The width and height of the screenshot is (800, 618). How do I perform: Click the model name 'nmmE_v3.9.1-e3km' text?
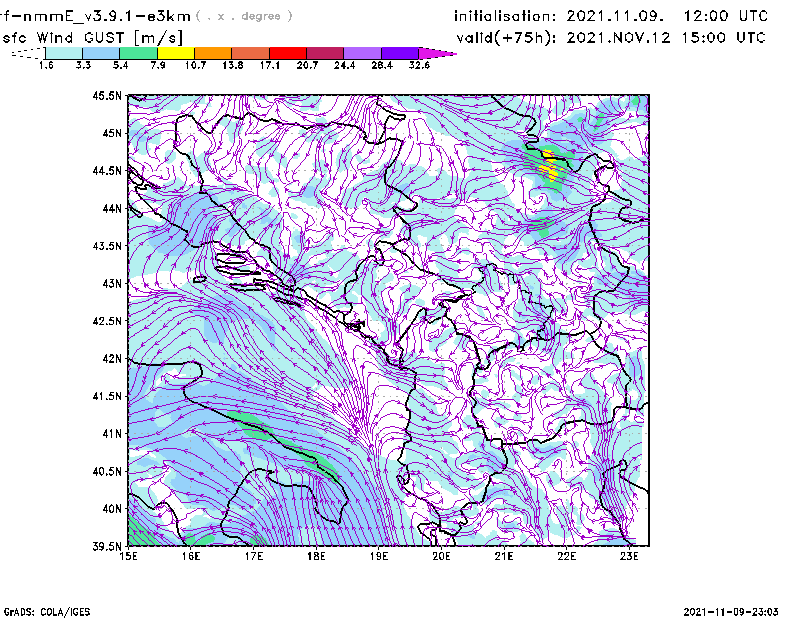(x=107, y=16)
